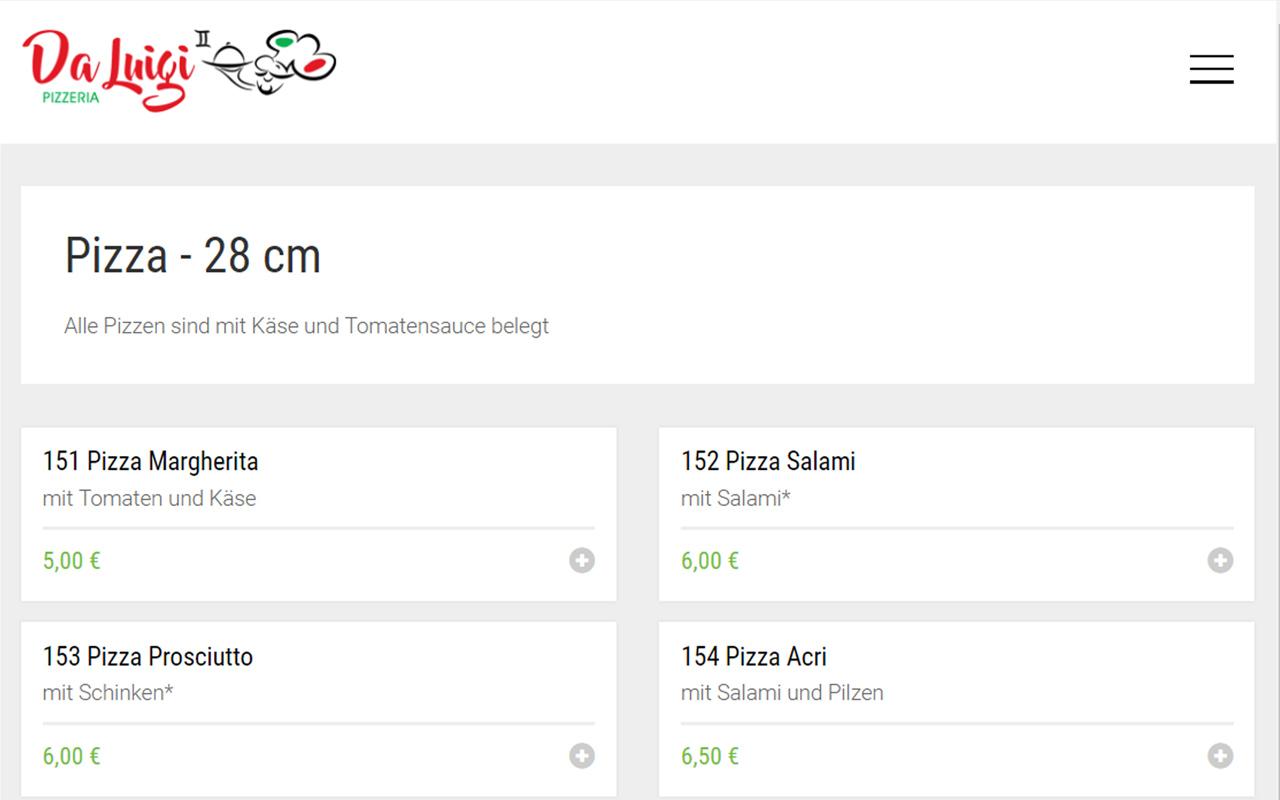Image resolution: width=1280 pixels, height=800 pixels.
Task: Click the 6,50 € Acri price
Action: pos(710,756)
